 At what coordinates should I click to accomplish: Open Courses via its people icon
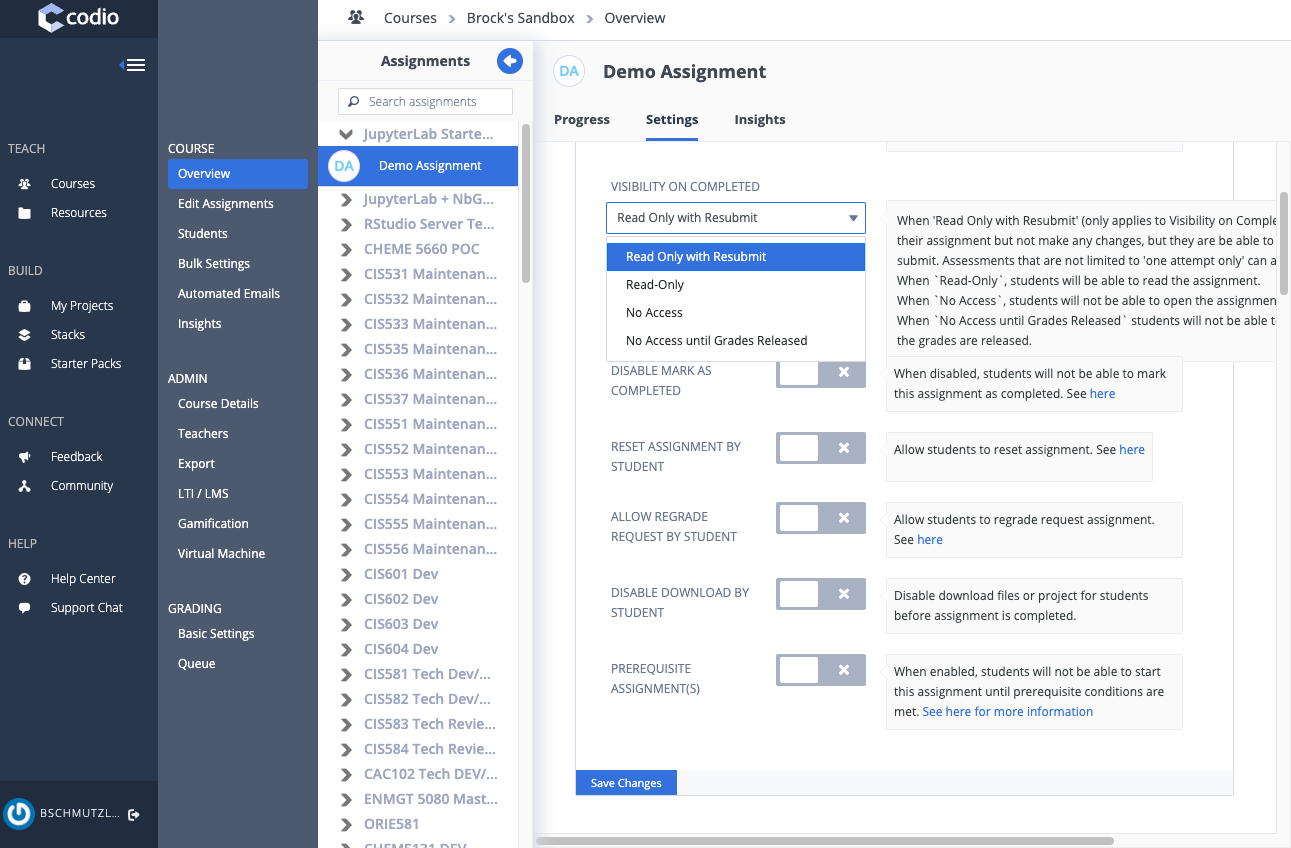point(25,184)
